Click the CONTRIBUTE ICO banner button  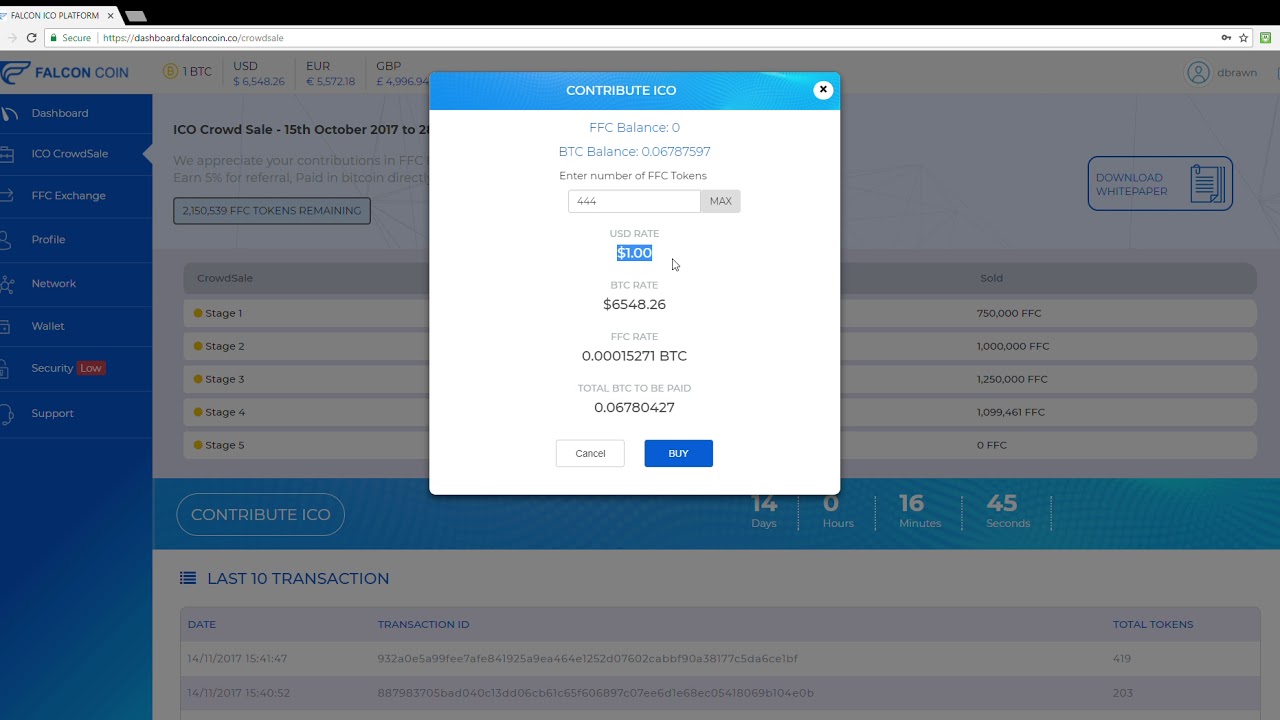pyautogui.click(x=260, y=514)
